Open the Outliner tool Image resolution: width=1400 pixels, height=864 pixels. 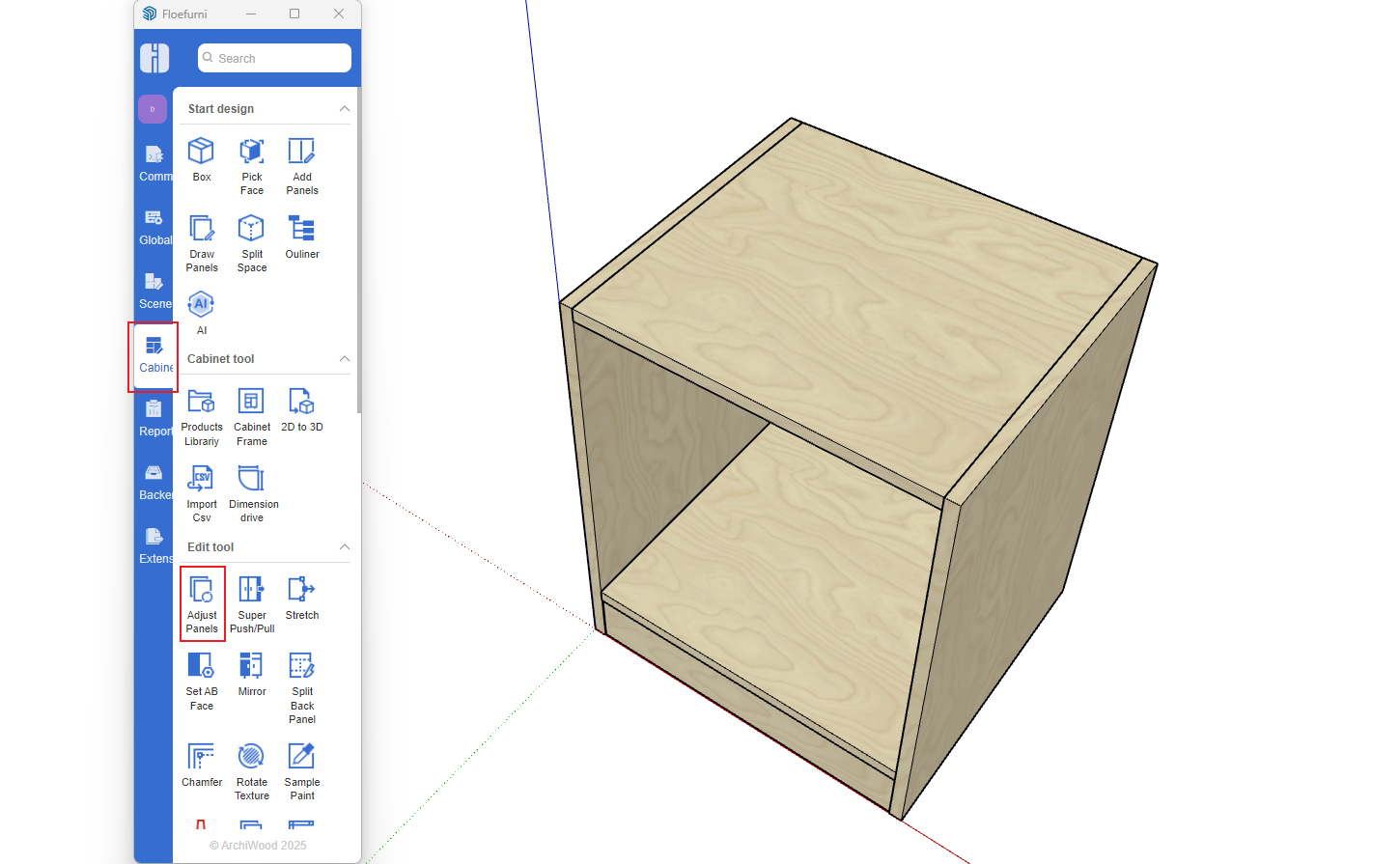point(301,237)
